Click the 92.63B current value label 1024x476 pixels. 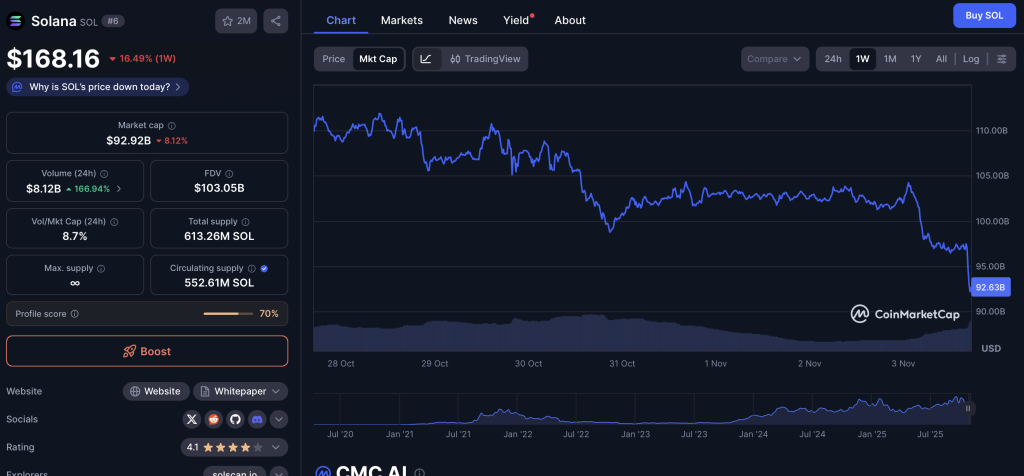(x=991, y=287)
